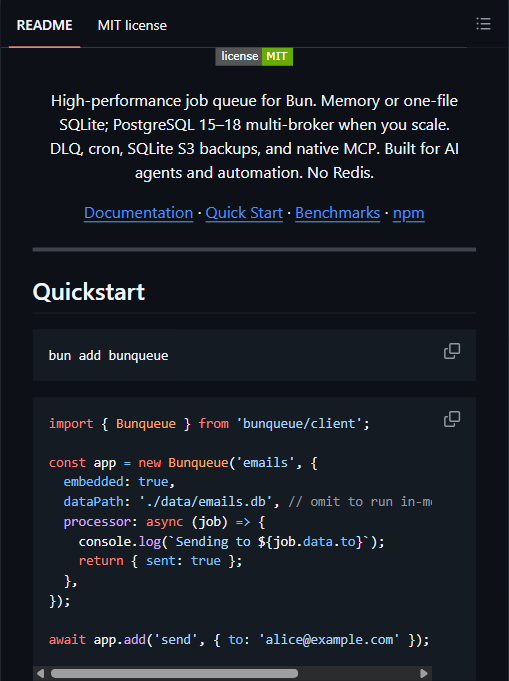Switch to the MIT license tab
The image size is (509, 681).
click(x=132, y=25)
